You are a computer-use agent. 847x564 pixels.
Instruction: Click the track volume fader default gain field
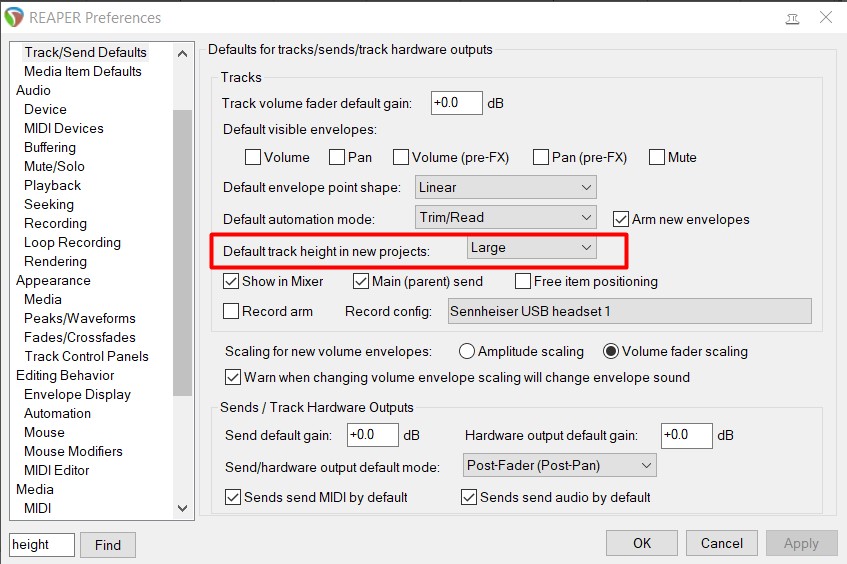tap(456, 103)
